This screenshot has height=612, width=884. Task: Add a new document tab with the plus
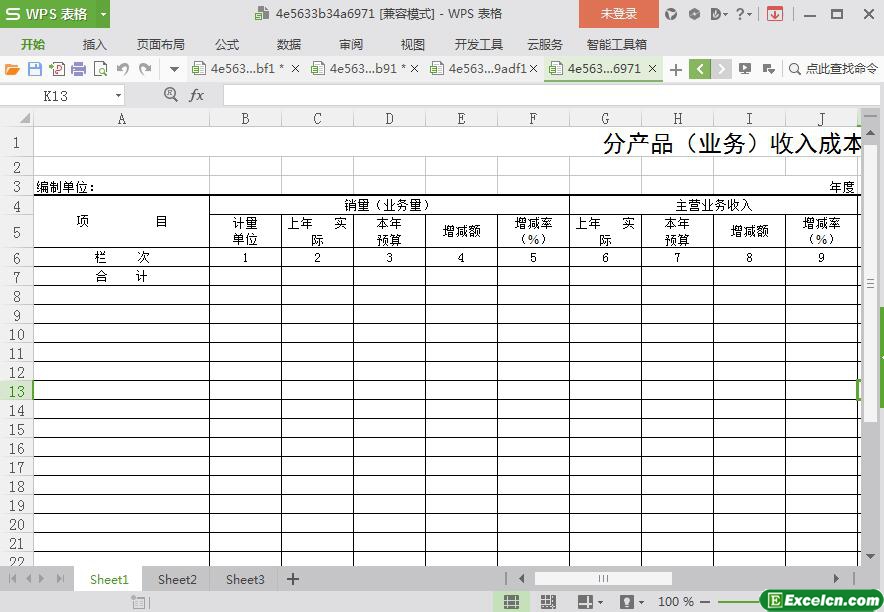coord(675,69)
